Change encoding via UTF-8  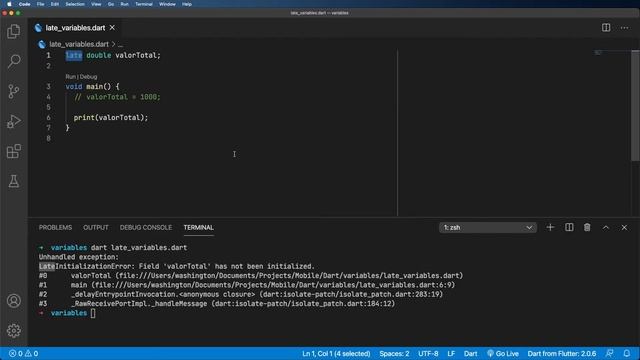[x=428, y=353]
